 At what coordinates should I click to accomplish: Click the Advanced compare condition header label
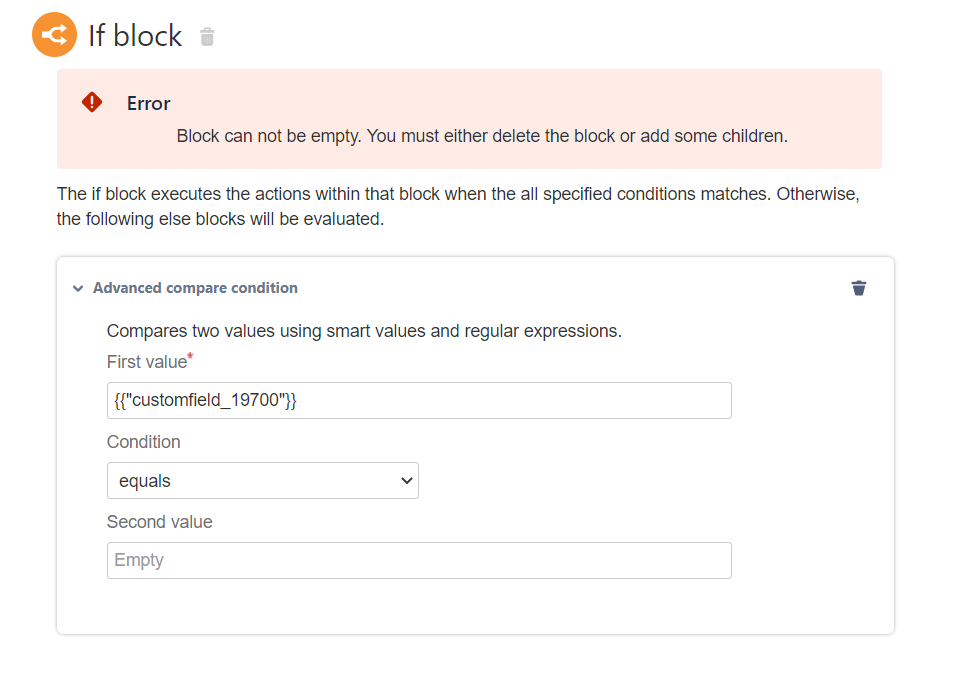point(194,288)
